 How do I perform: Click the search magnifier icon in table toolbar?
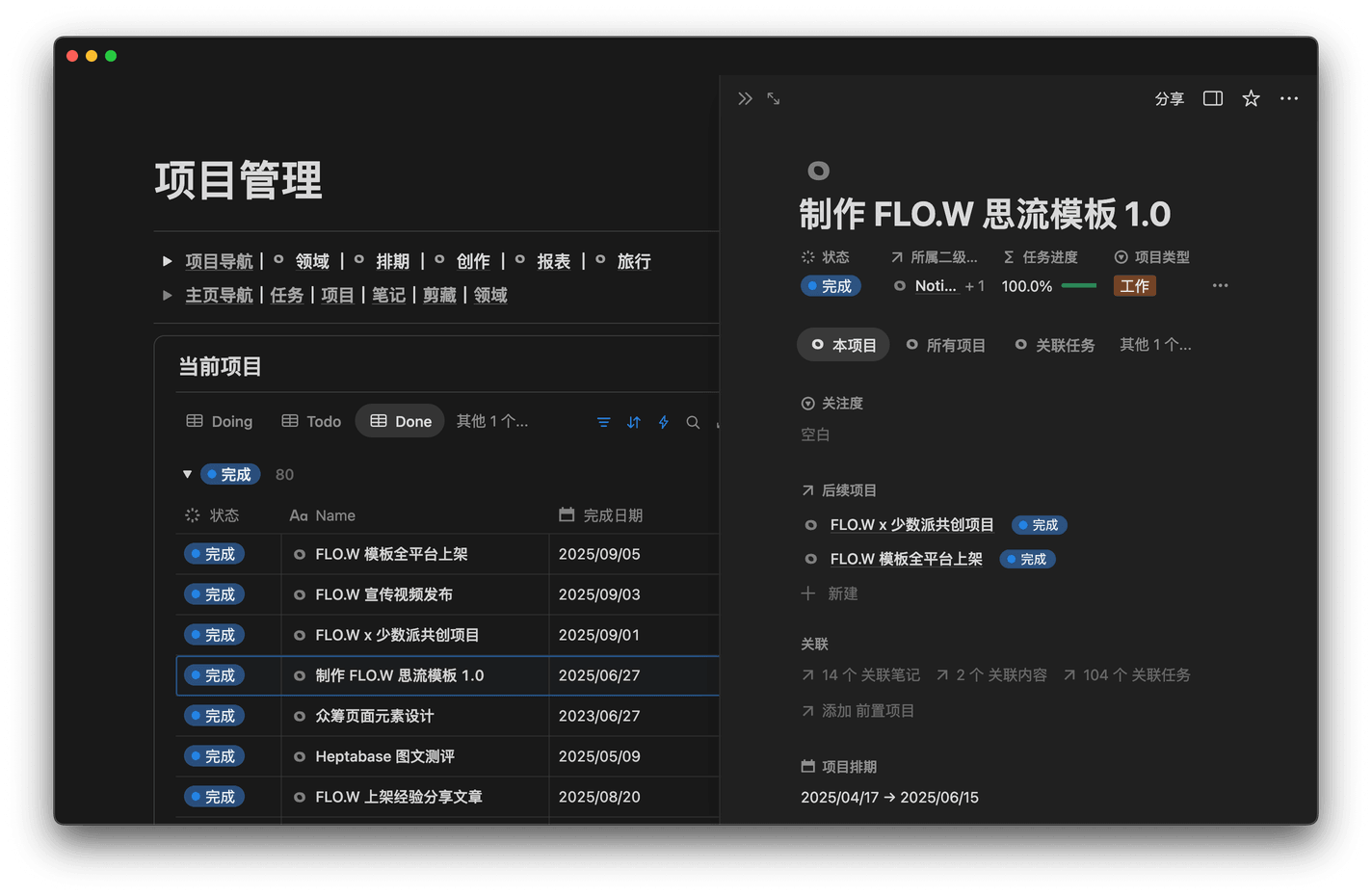pyautogui.click(x=693, y=422)
